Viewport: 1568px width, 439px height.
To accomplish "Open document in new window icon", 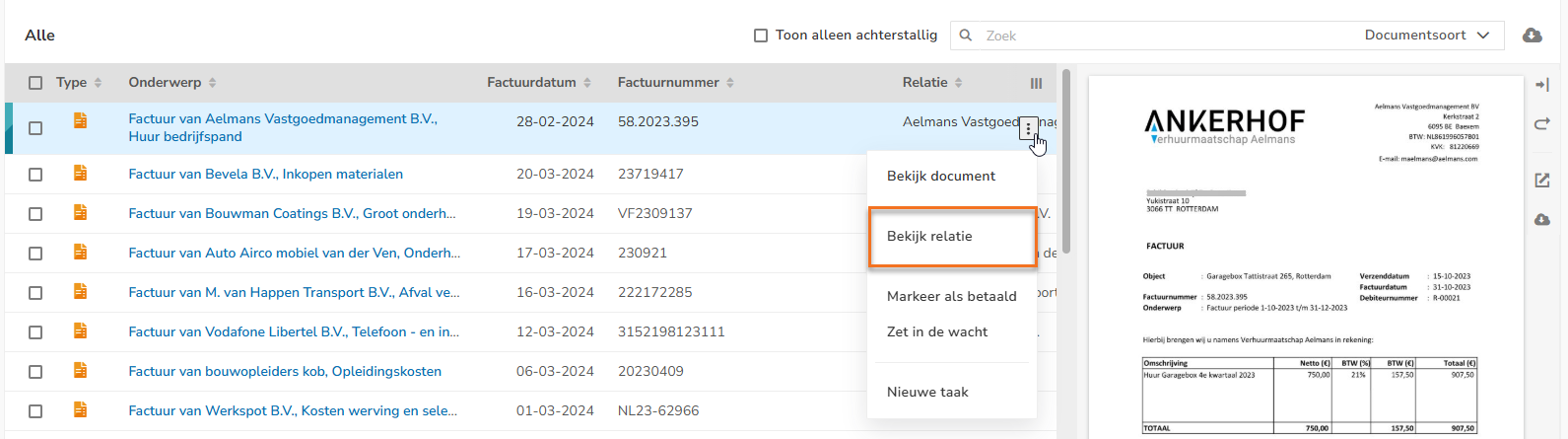I will tap(1542, 181).
